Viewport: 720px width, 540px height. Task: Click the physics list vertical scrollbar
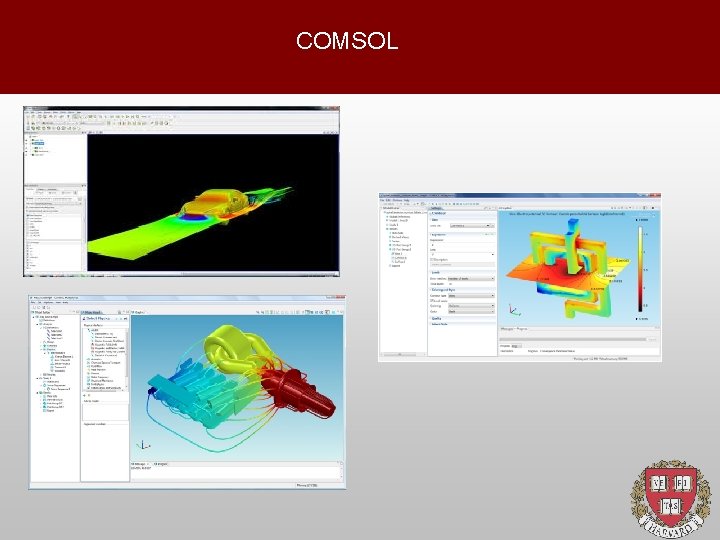126,358
